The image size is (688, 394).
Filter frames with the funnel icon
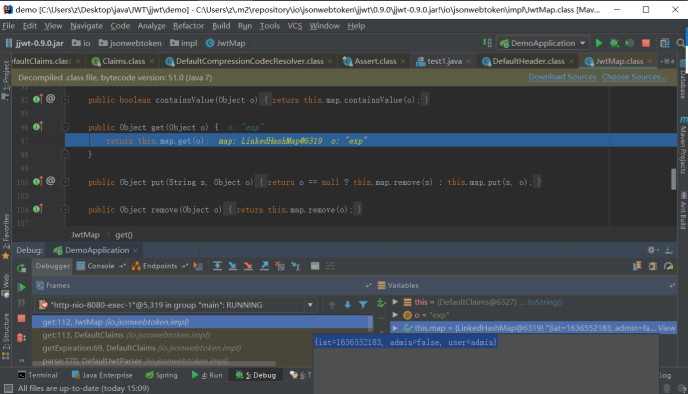(x=363, y=304)
